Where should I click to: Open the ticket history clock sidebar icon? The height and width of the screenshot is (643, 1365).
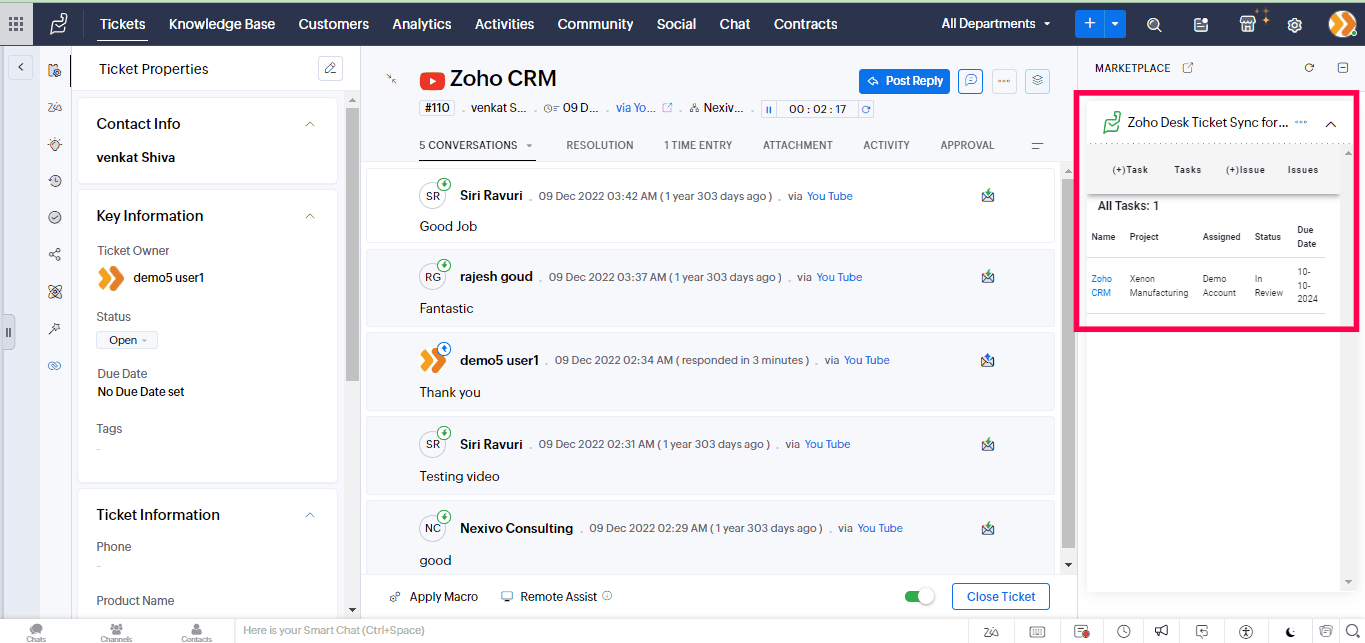tap(55, 181)
